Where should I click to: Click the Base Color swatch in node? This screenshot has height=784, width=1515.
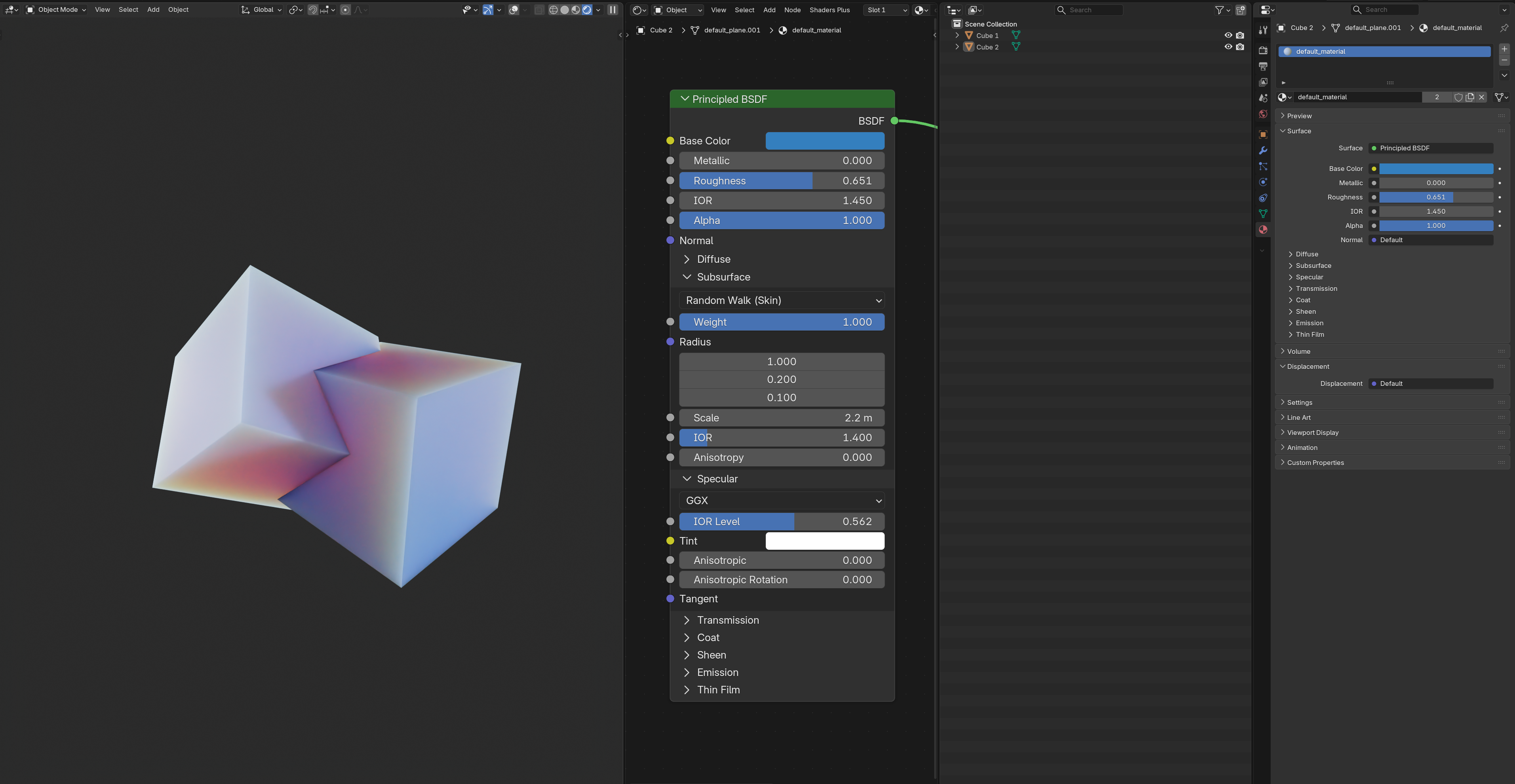pos(824,141)
